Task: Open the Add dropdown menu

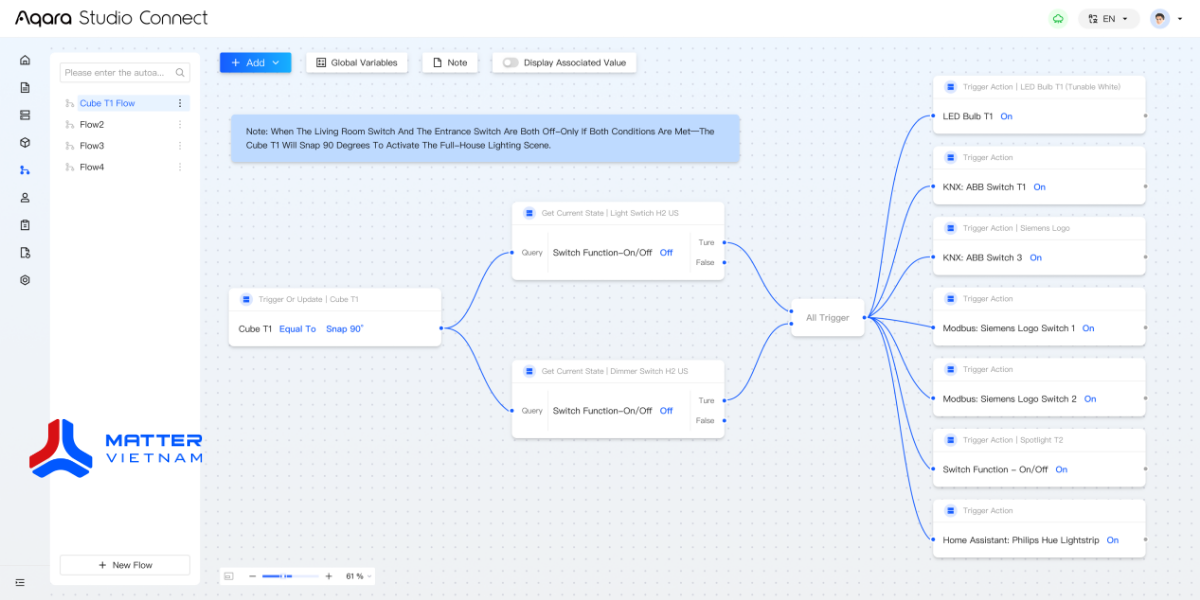Action: pos(256,62)
